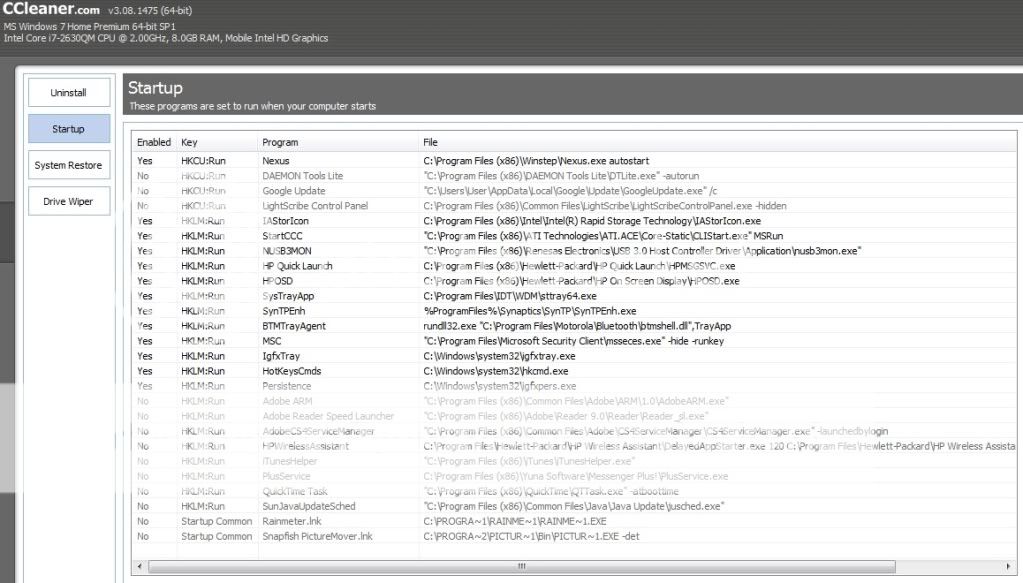Select the SunJavaUpdateSched entry
The width and height of the screenshot is (1023, 583).
click(x=309, y=506)
